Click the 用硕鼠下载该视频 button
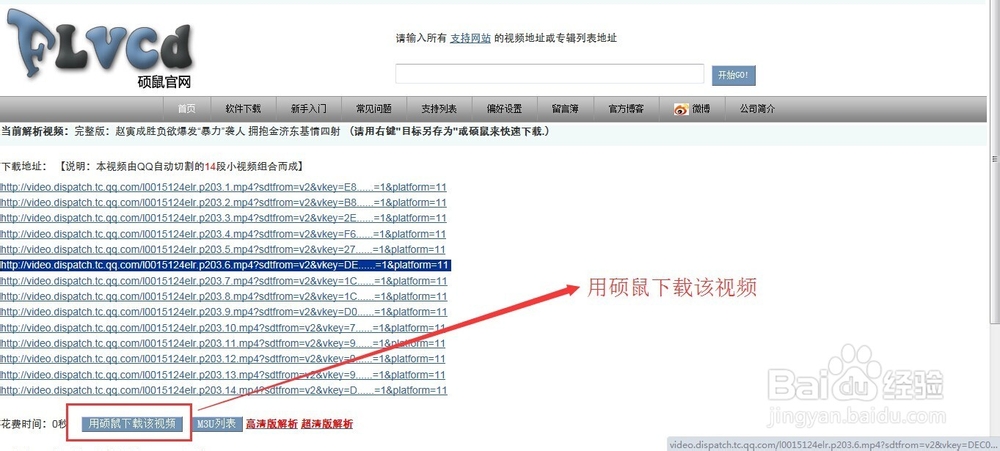1000x451 pixels. tap(132, 424)
